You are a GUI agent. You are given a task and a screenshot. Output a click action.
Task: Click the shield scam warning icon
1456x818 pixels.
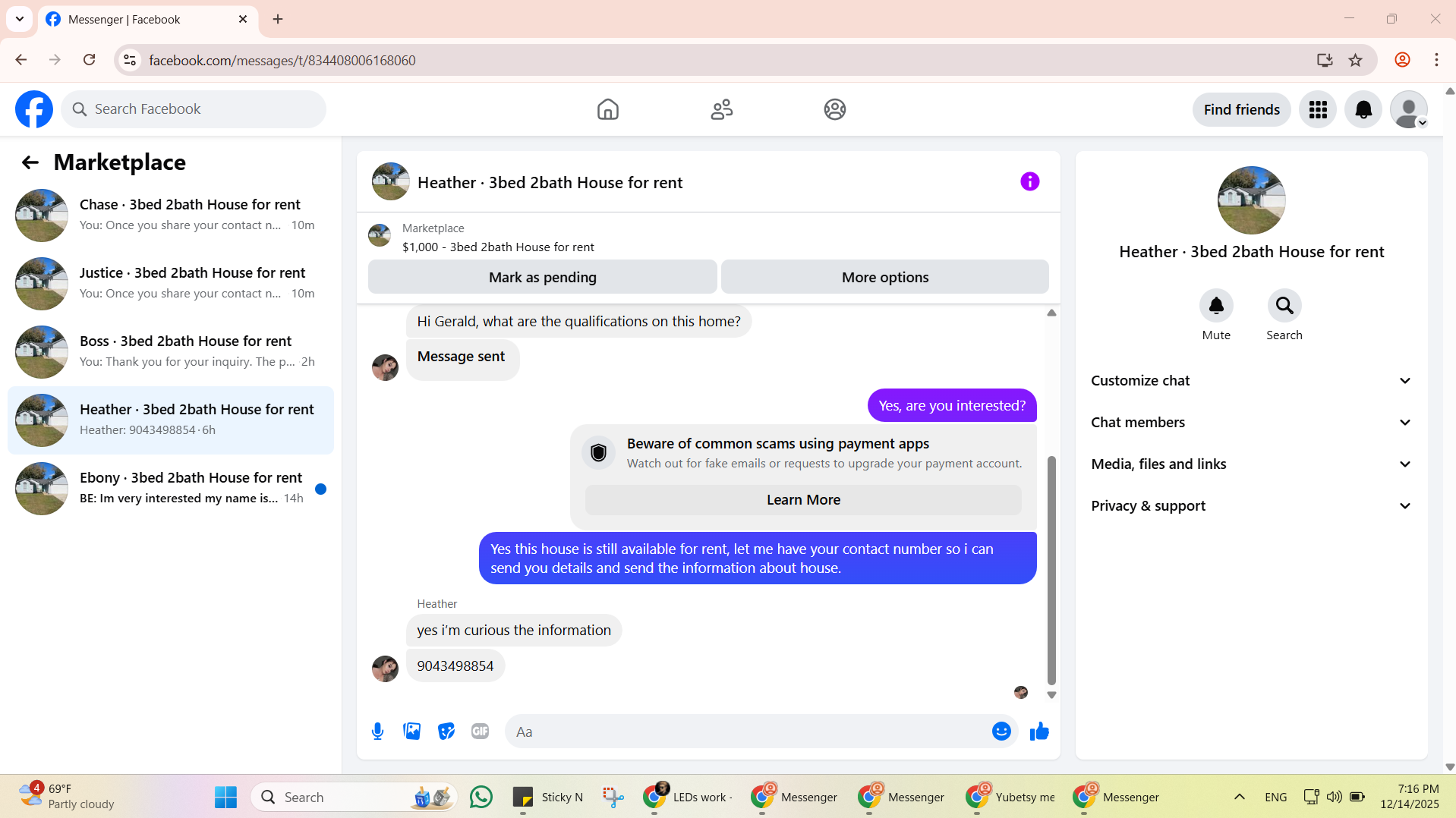[x=598, y=453]
